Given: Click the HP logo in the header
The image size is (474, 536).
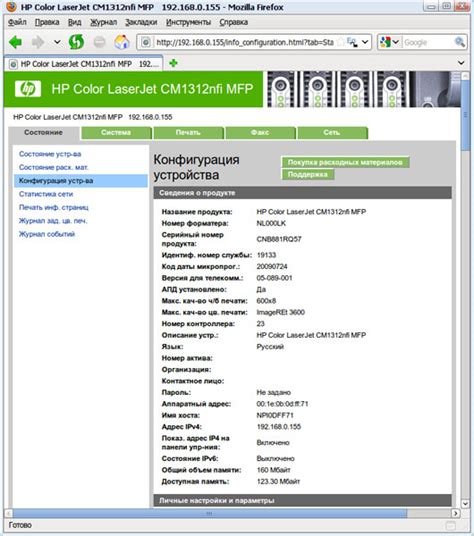Looking at the screenshot, I should [x=28, y=89].
